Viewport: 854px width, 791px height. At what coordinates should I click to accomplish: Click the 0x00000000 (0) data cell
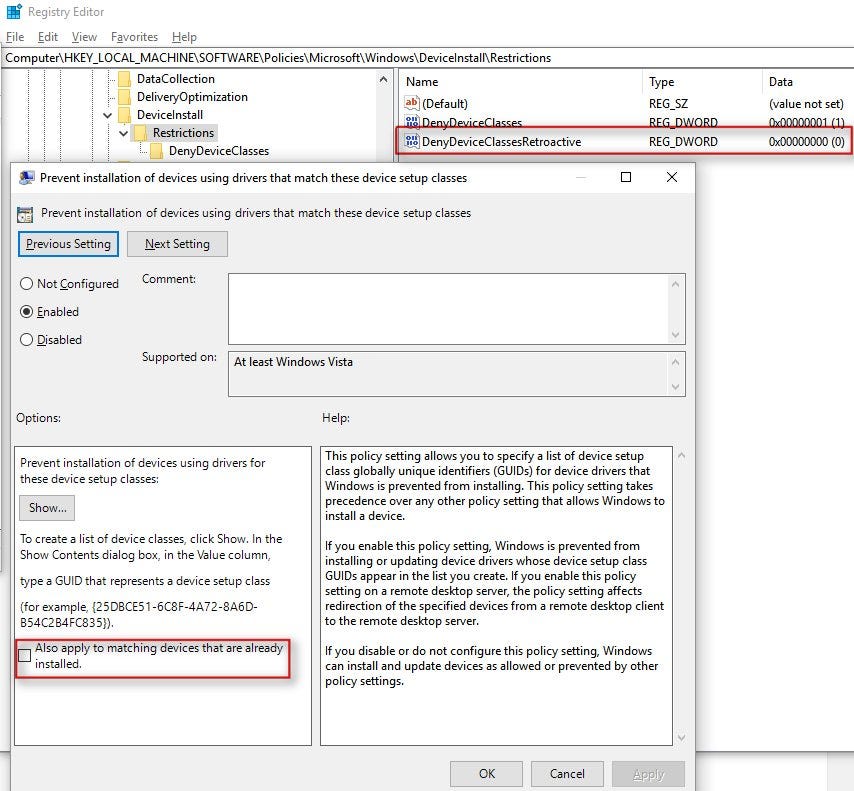806,142
